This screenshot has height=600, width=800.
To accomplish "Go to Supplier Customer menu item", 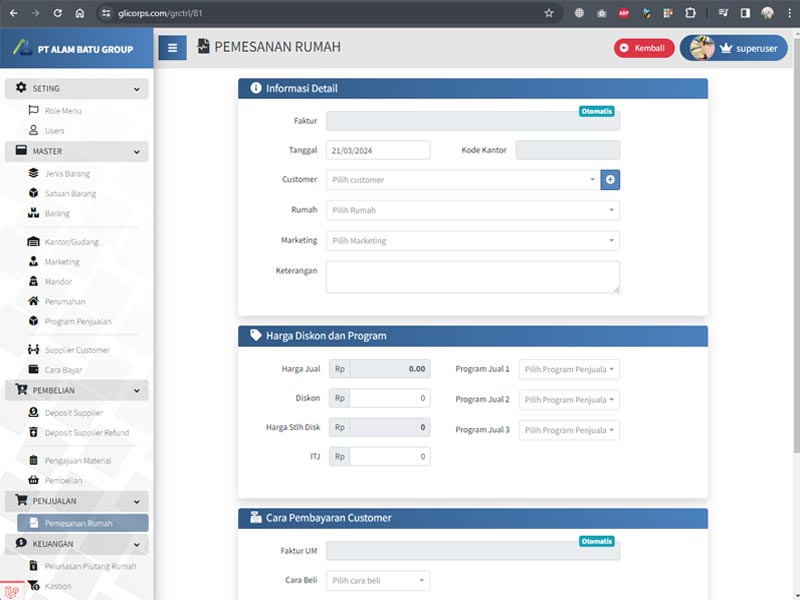I will tap(77, 350).
